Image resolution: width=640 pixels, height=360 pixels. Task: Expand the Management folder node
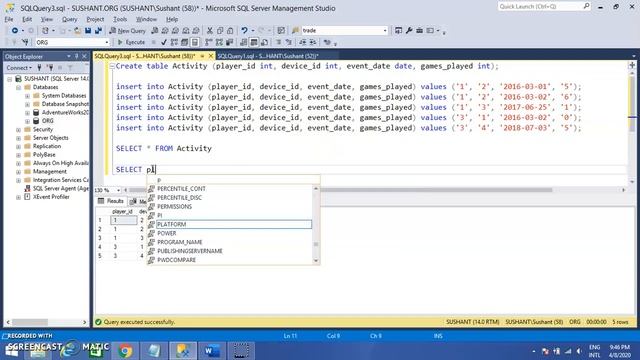coord(18,172)
